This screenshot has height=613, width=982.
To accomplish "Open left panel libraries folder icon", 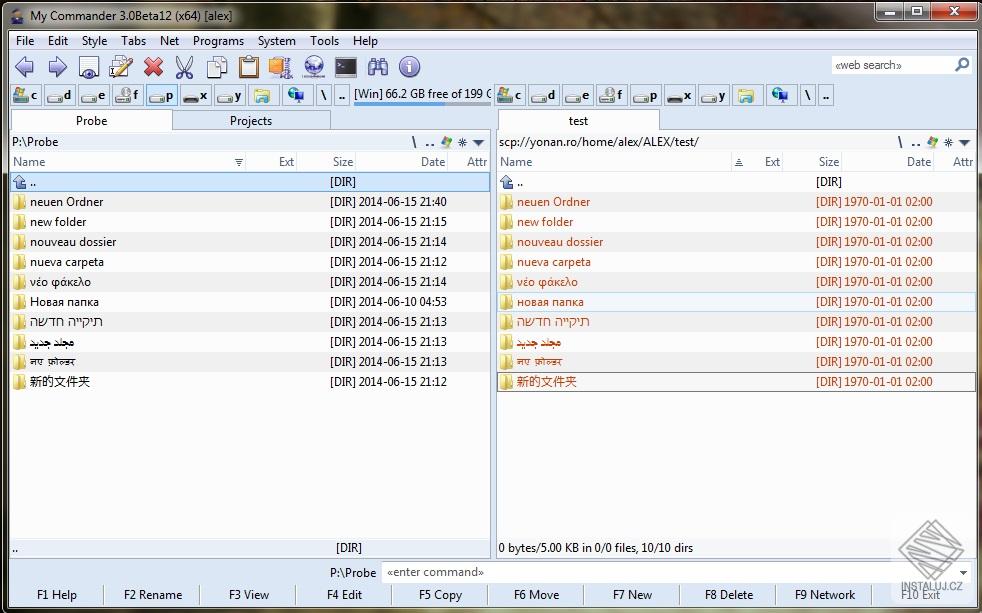I will point(262,96).
